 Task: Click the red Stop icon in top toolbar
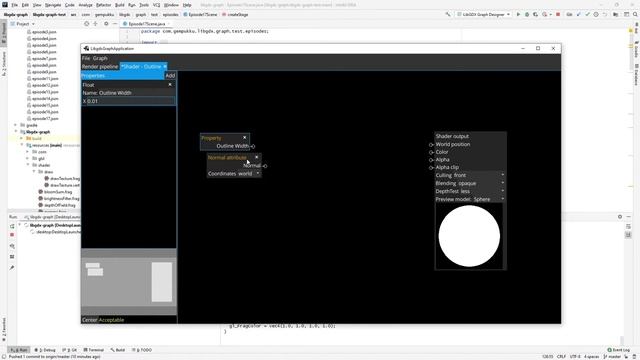pos(558,14)
